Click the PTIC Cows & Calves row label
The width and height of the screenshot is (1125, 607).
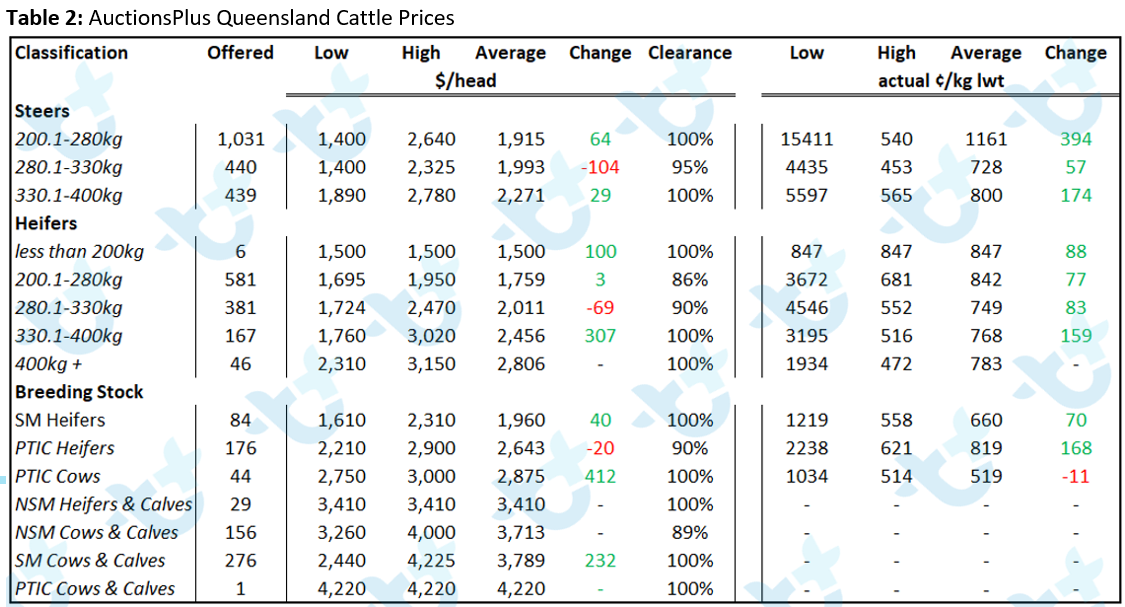(x=95, y=588)
